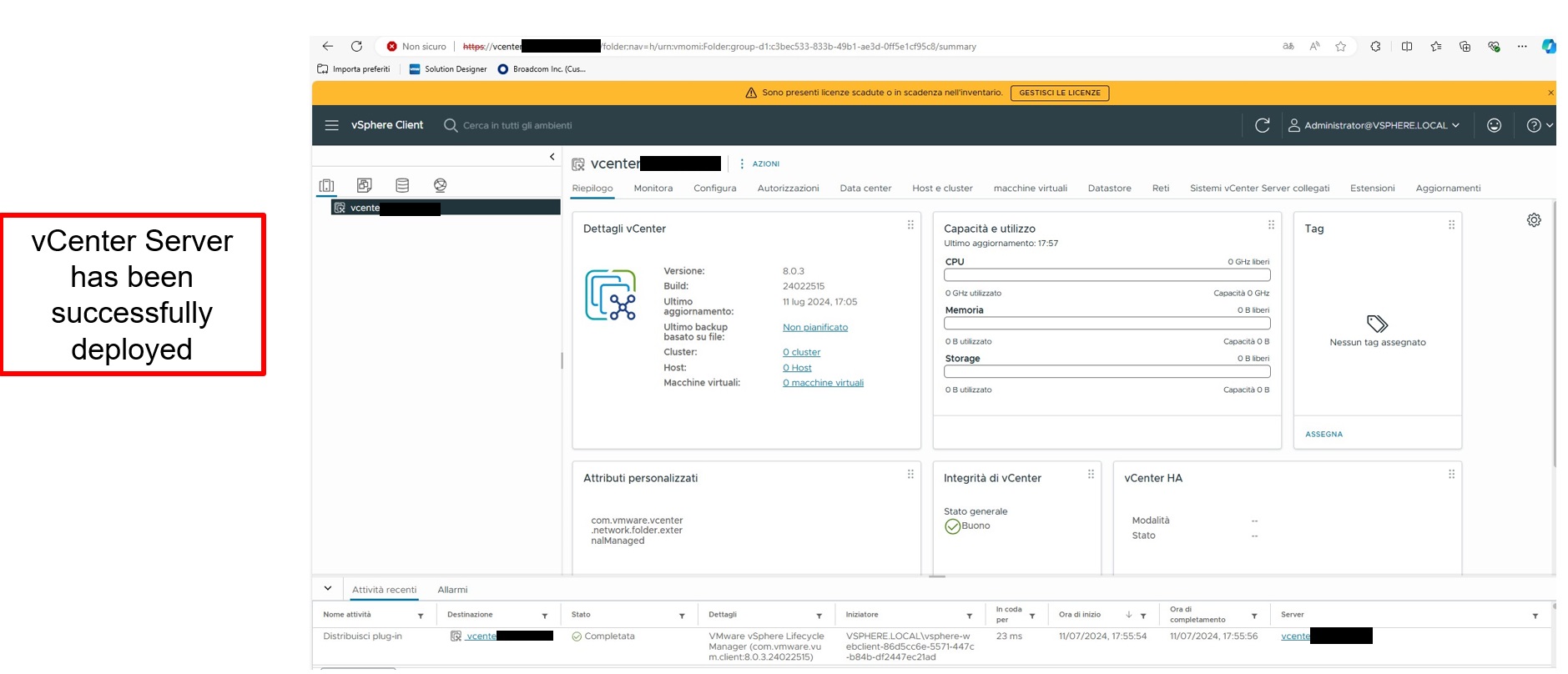Image resolution: width=1568 pixels, height=674 pixels.
Task: Select the Networking inventory icon
Action: click(x=441, y=185)
